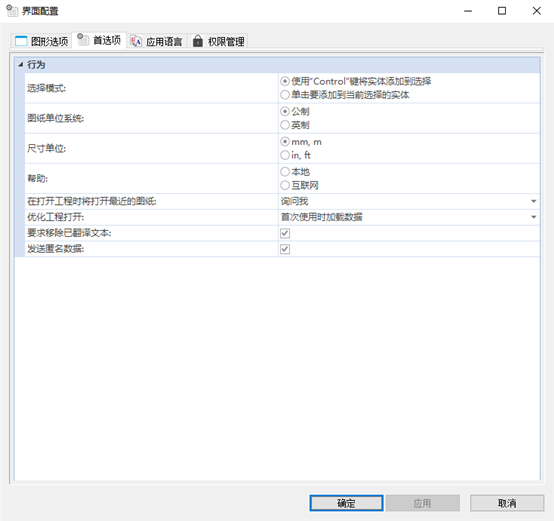
Task: Click the 首选项 gear icon
Action: 83,39
